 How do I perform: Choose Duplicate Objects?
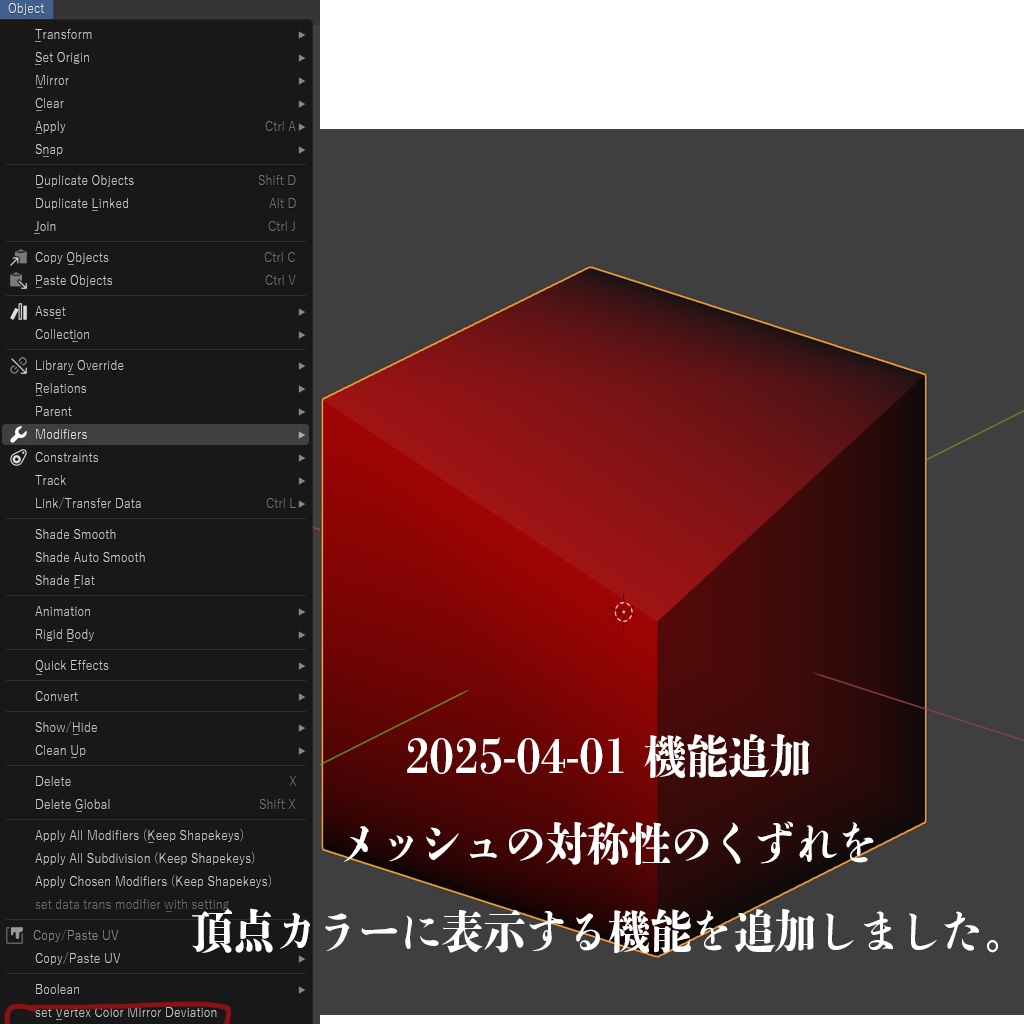84,180
